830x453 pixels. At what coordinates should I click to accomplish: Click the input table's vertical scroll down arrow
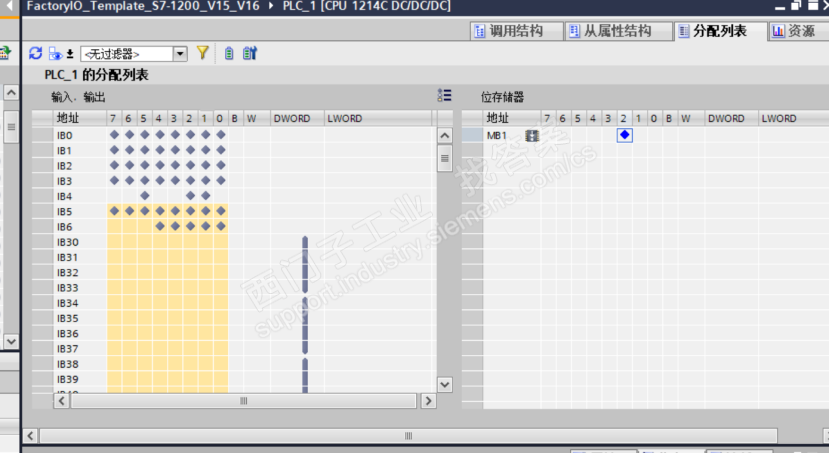click(445, 385)
